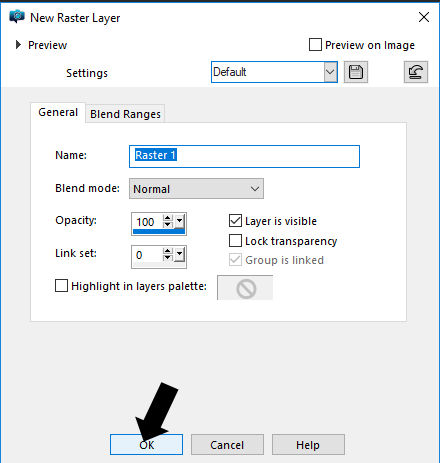This screenshot has height=463, width=440.
Task: Enable Preview on Image checkbox
Action: pyautogui.click(x=315, y=45)
